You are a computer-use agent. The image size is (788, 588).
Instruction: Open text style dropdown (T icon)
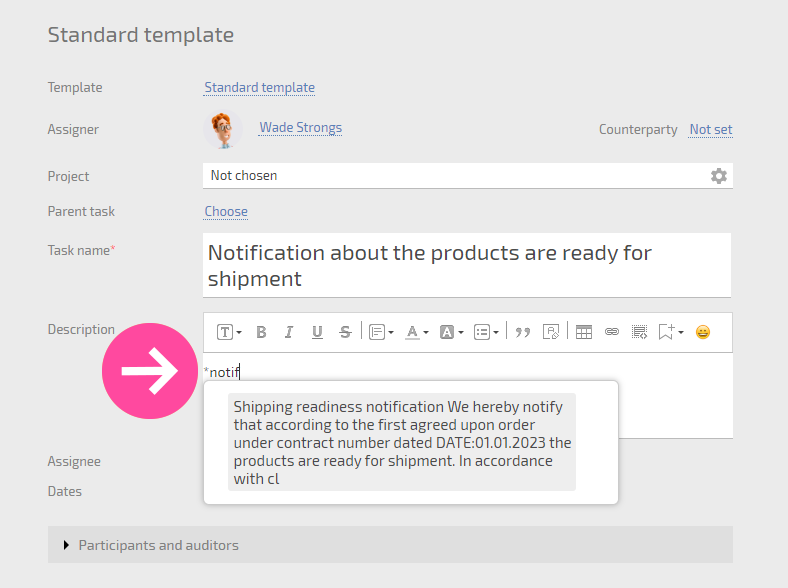(229, 332)
